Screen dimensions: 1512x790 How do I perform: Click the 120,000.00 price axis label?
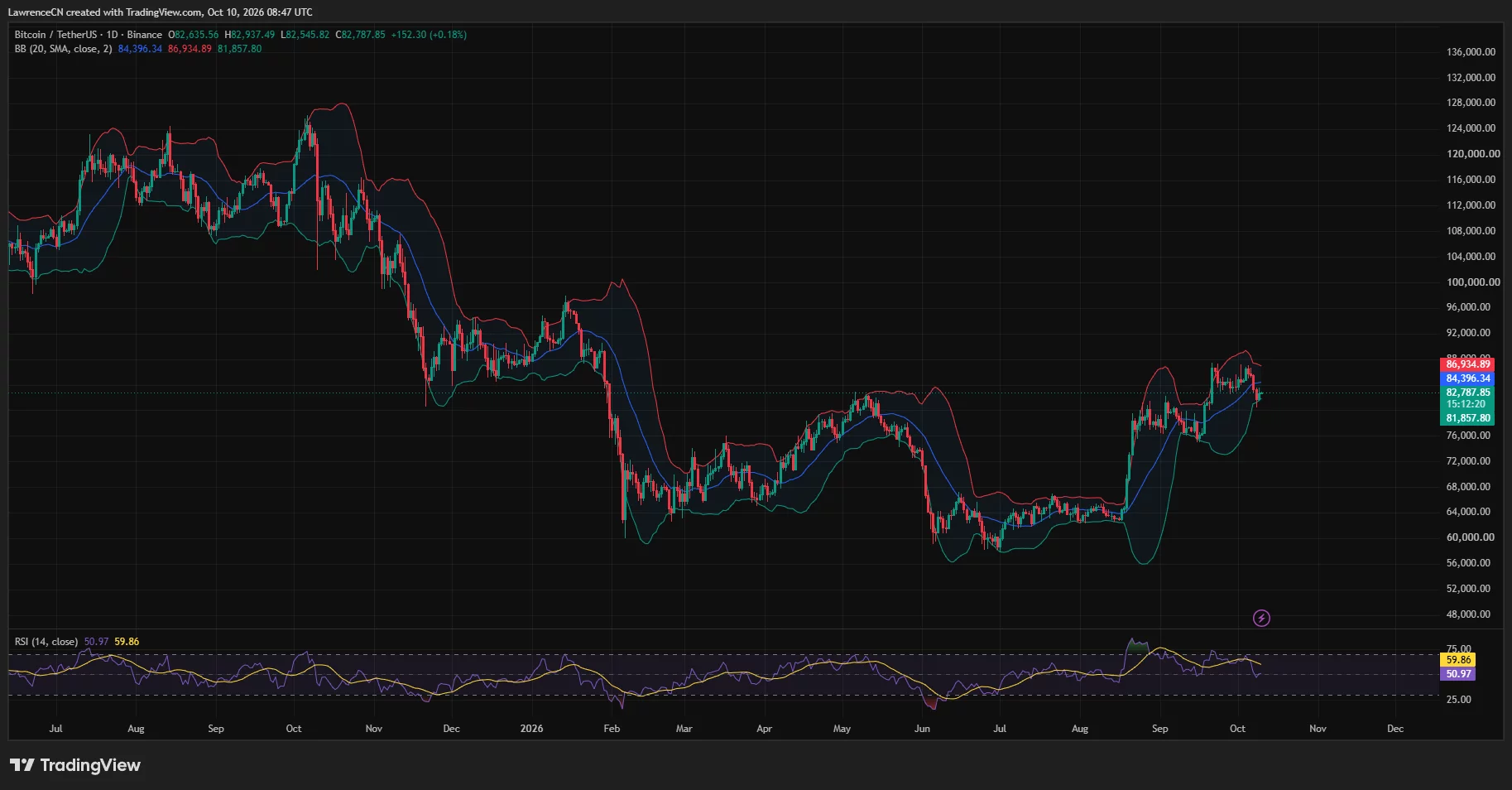pos(1473,154)
